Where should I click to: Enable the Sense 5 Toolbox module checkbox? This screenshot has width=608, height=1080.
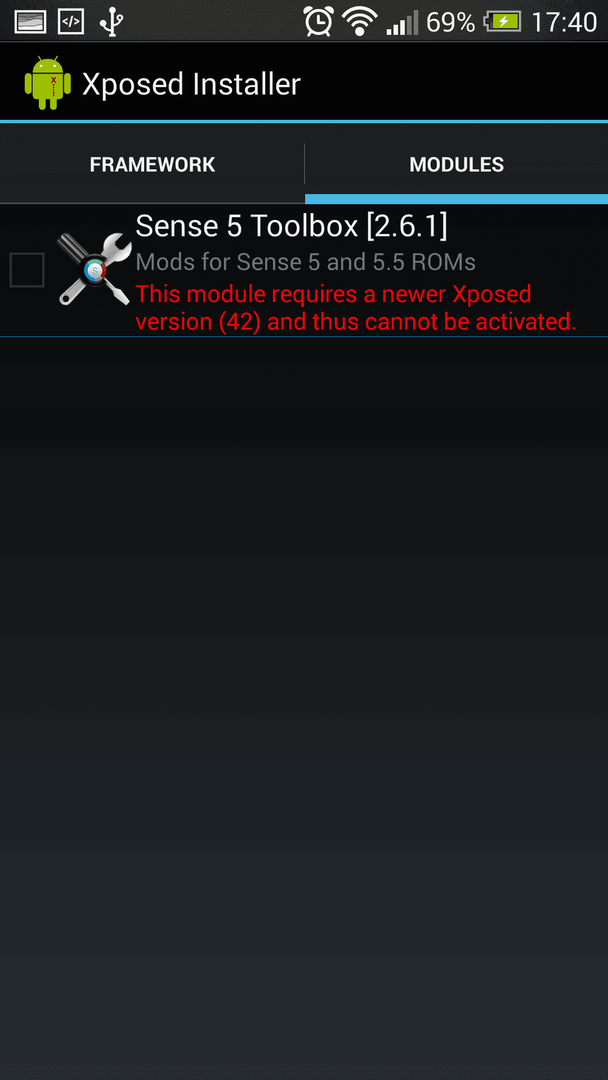point(27,269)
